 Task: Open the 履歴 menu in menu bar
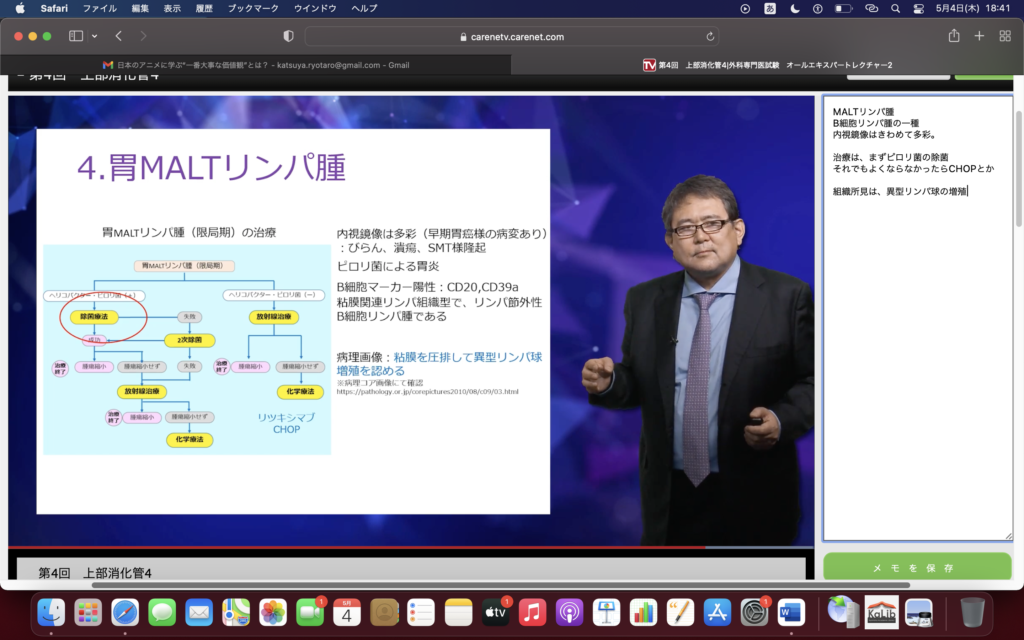(x=206, y=8)
